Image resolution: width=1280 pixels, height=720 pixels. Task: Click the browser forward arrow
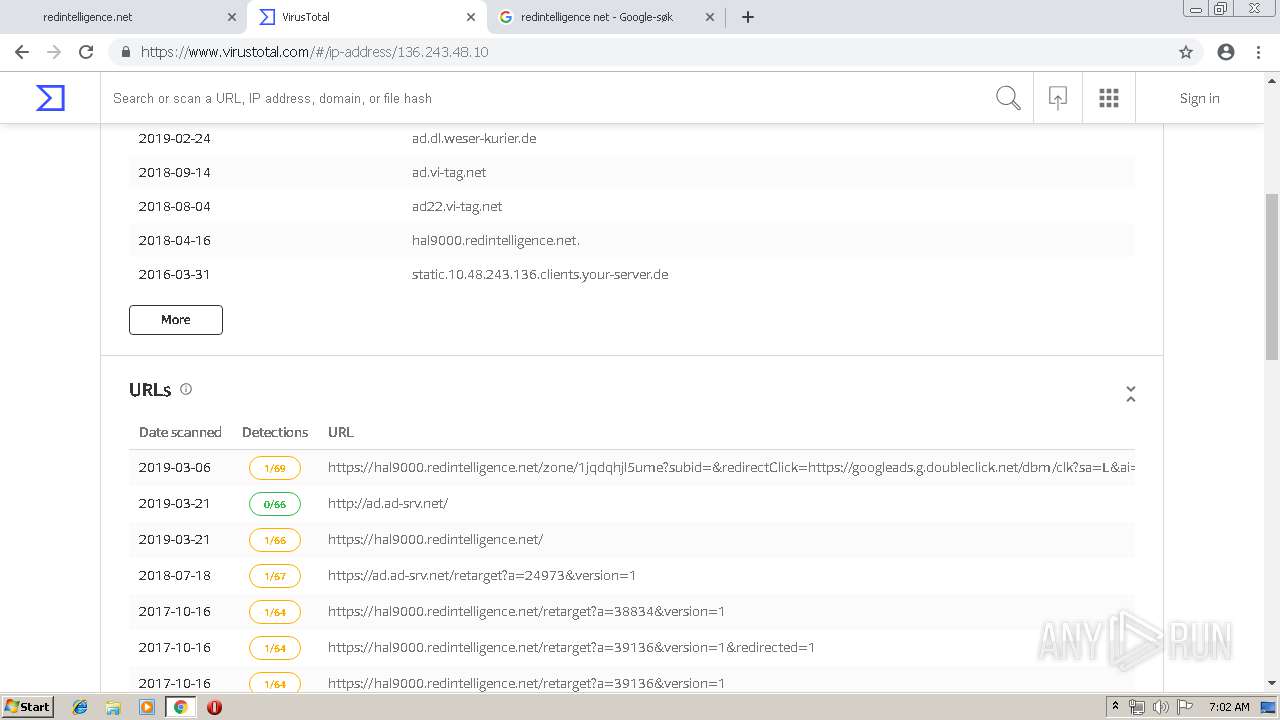coord(54,52)
